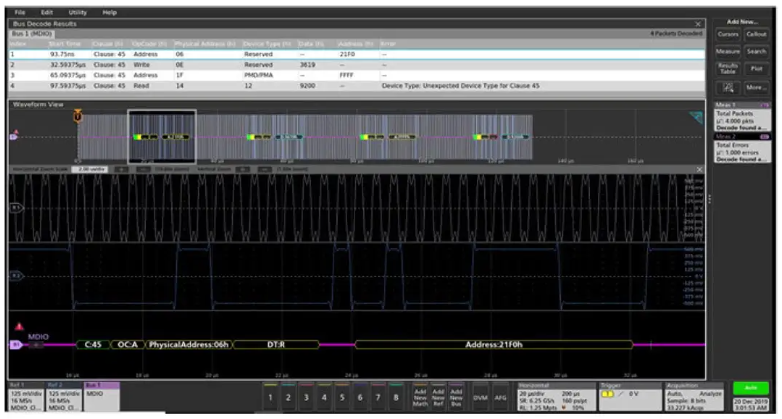
Task: Open the Utility menu
Action: pos(77,12)
